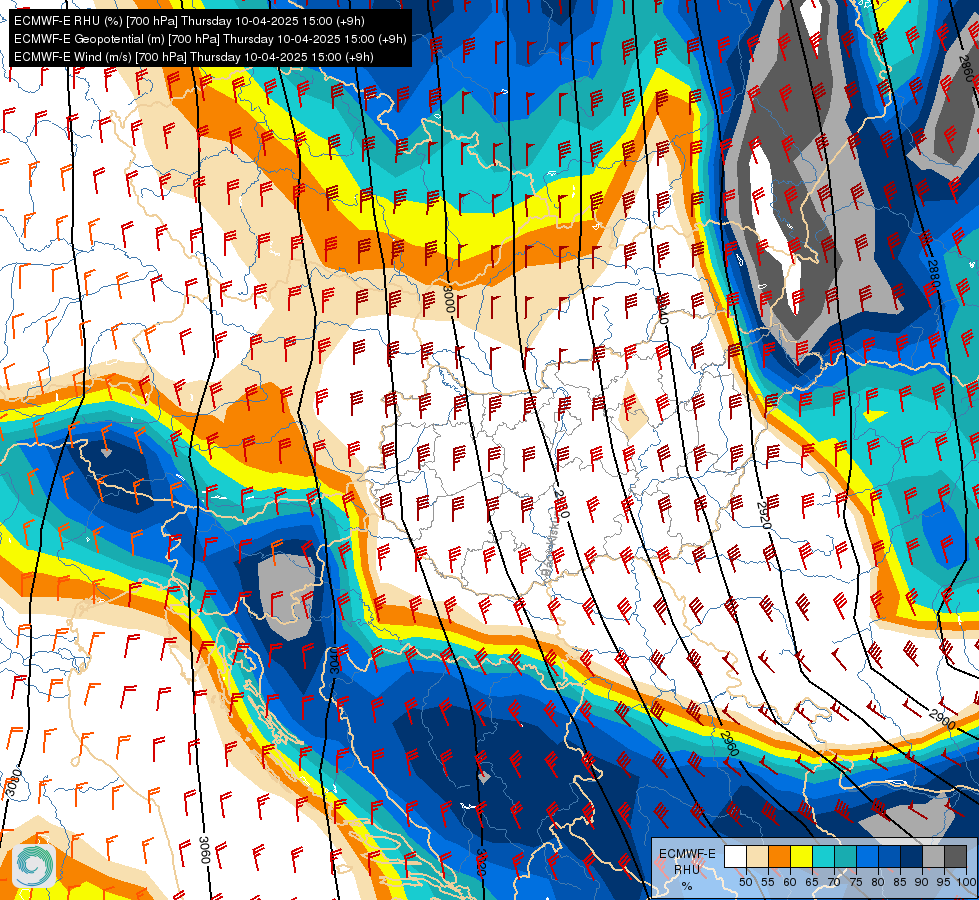Click the 'ECMWF-E' legend title text

(687, 854)
